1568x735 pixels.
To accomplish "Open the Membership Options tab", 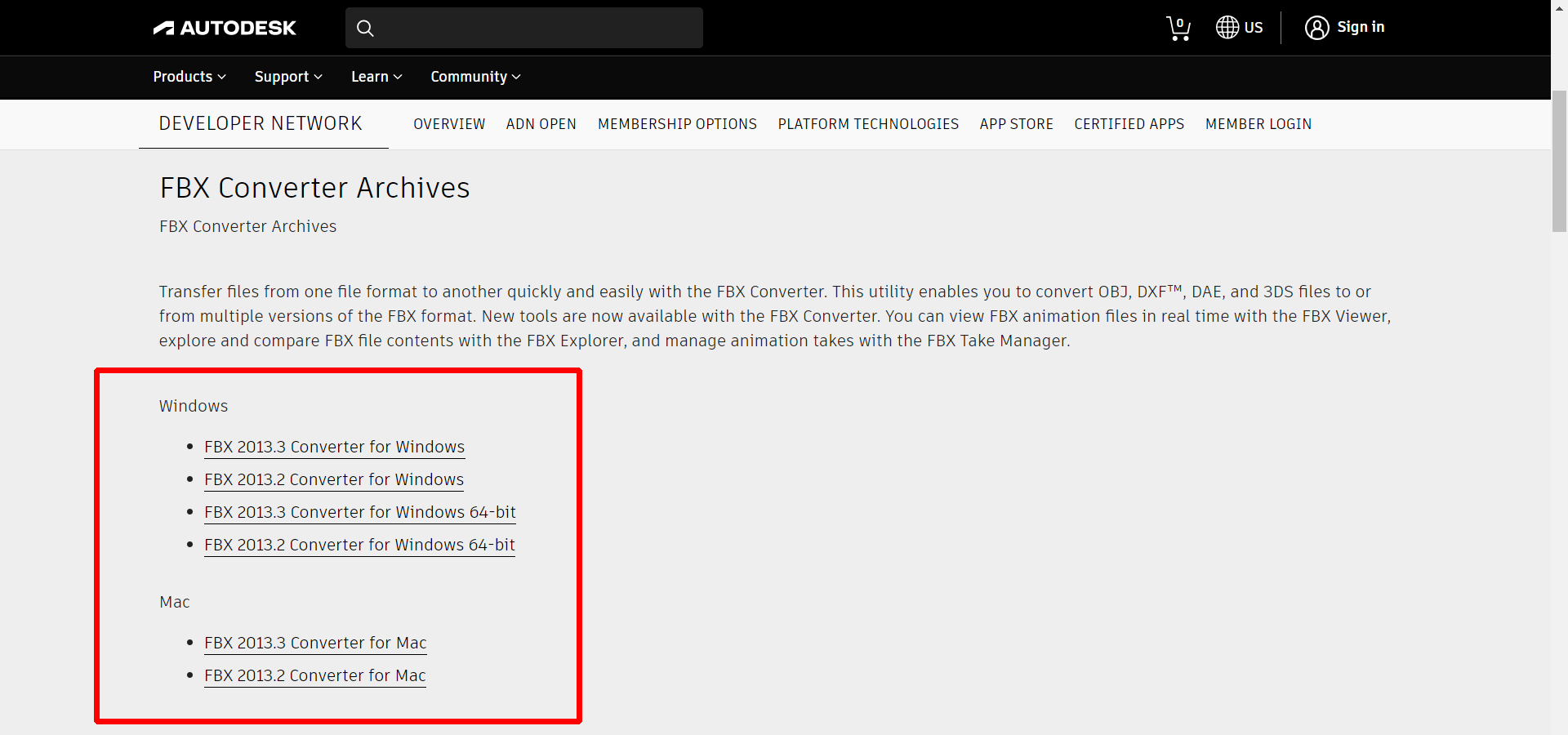I will [677, 124].
